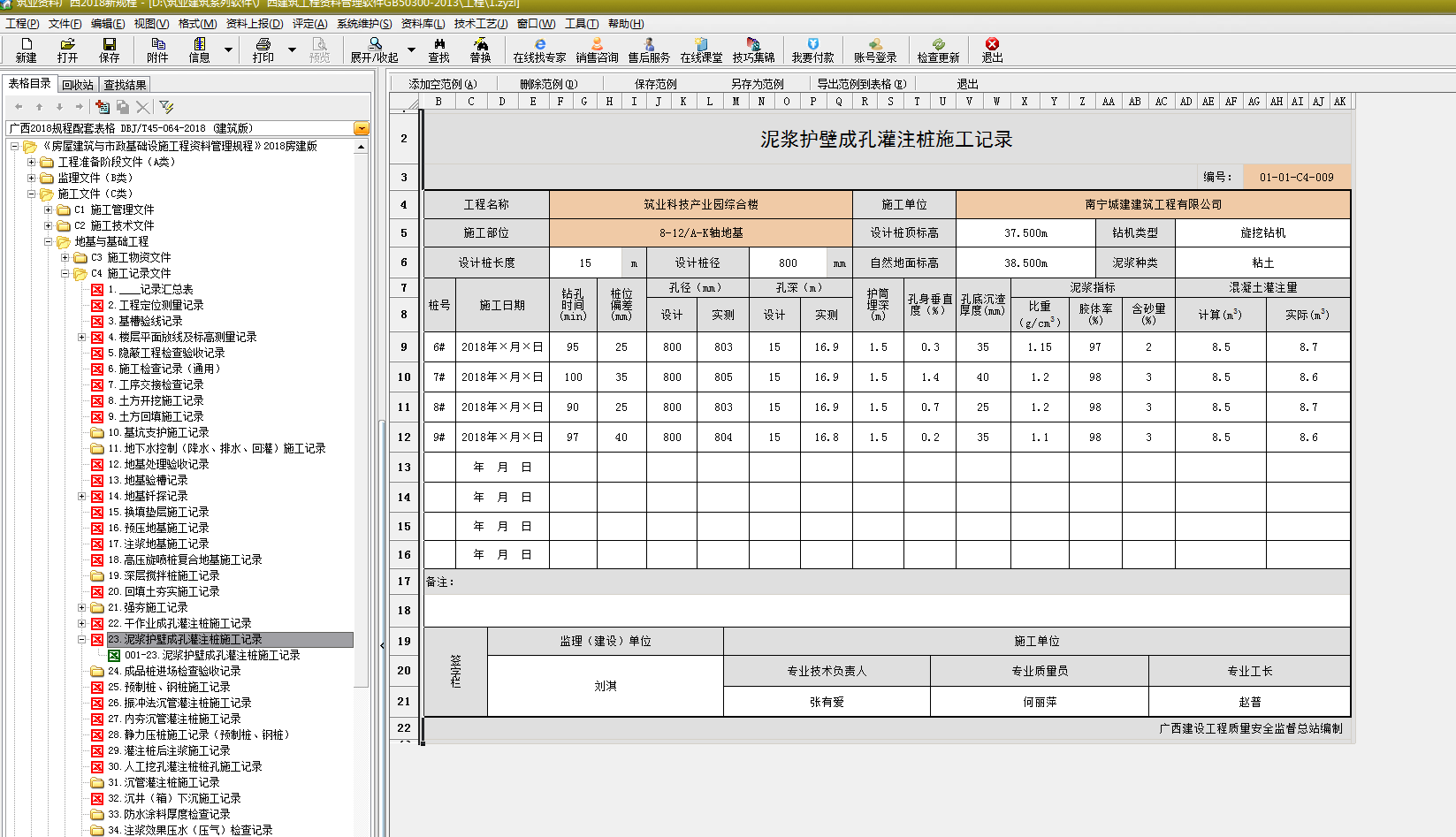Click the 保存 (Save) toolbar icon
The image size is (1456, 837).
pyautogui.click(x=109, y=49)
